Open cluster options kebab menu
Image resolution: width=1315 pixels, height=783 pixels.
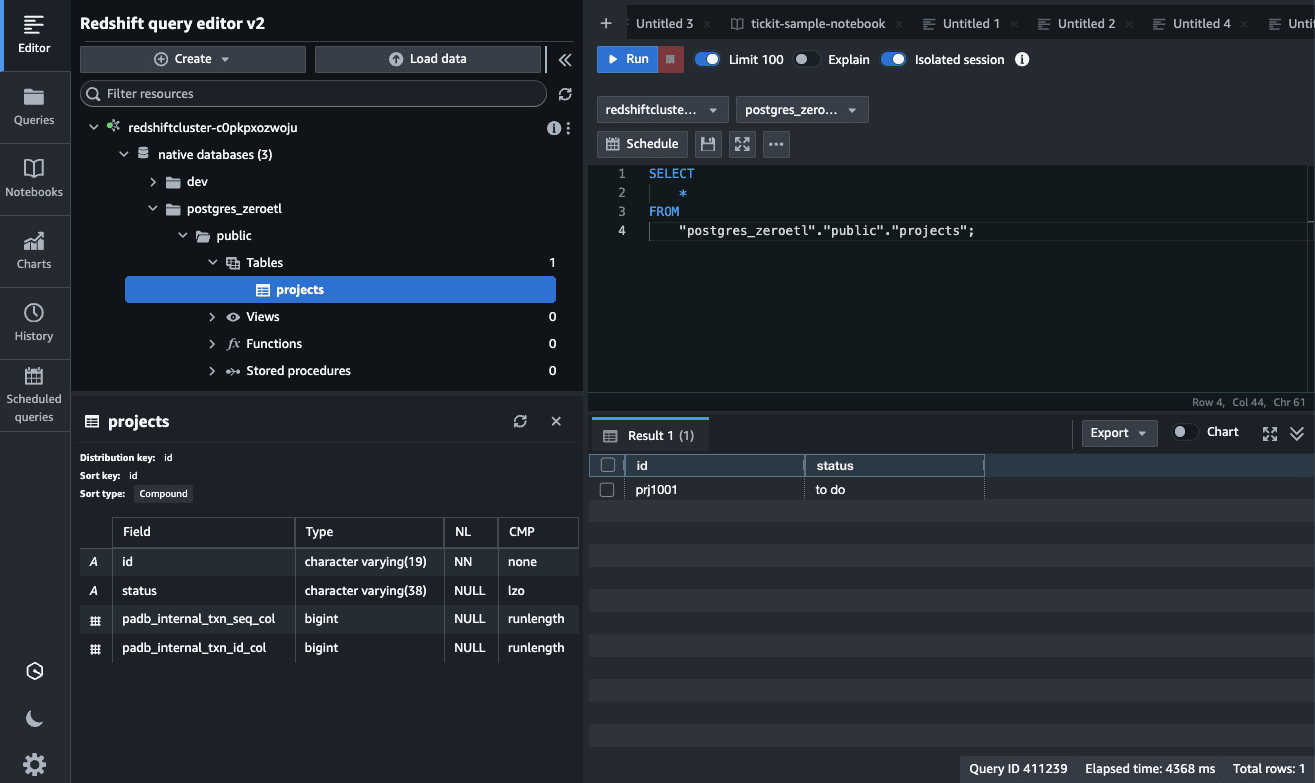point(568,128)
